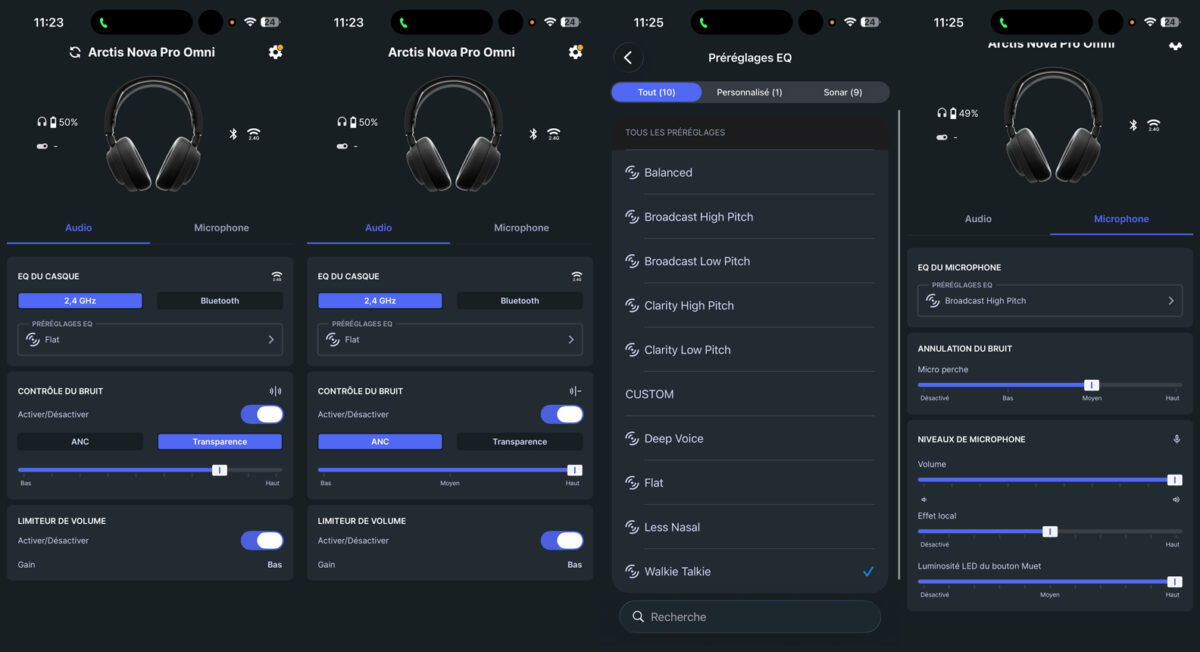Click the Luminosité LED du bouton Muet slider
The width and height of the screenshot is (1200, 652).
pos(1050,581)
